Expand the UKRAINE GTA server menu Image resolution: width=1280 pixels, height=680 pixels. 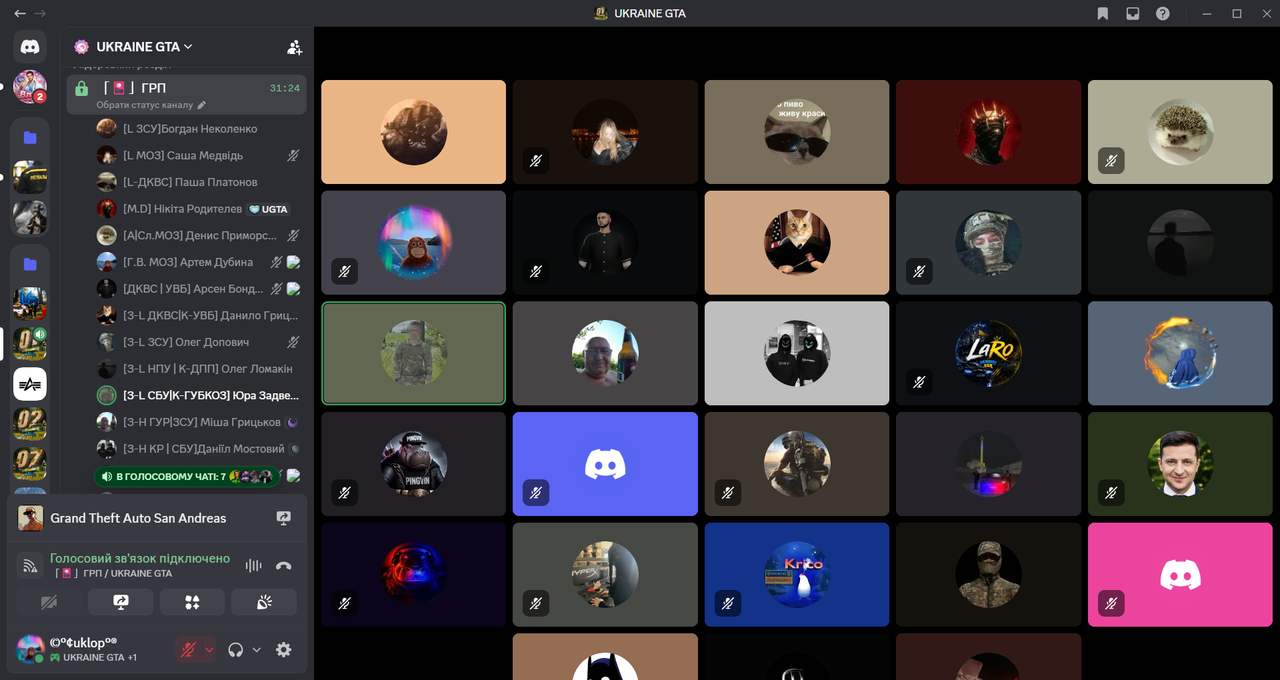click(x=144, y=46)
